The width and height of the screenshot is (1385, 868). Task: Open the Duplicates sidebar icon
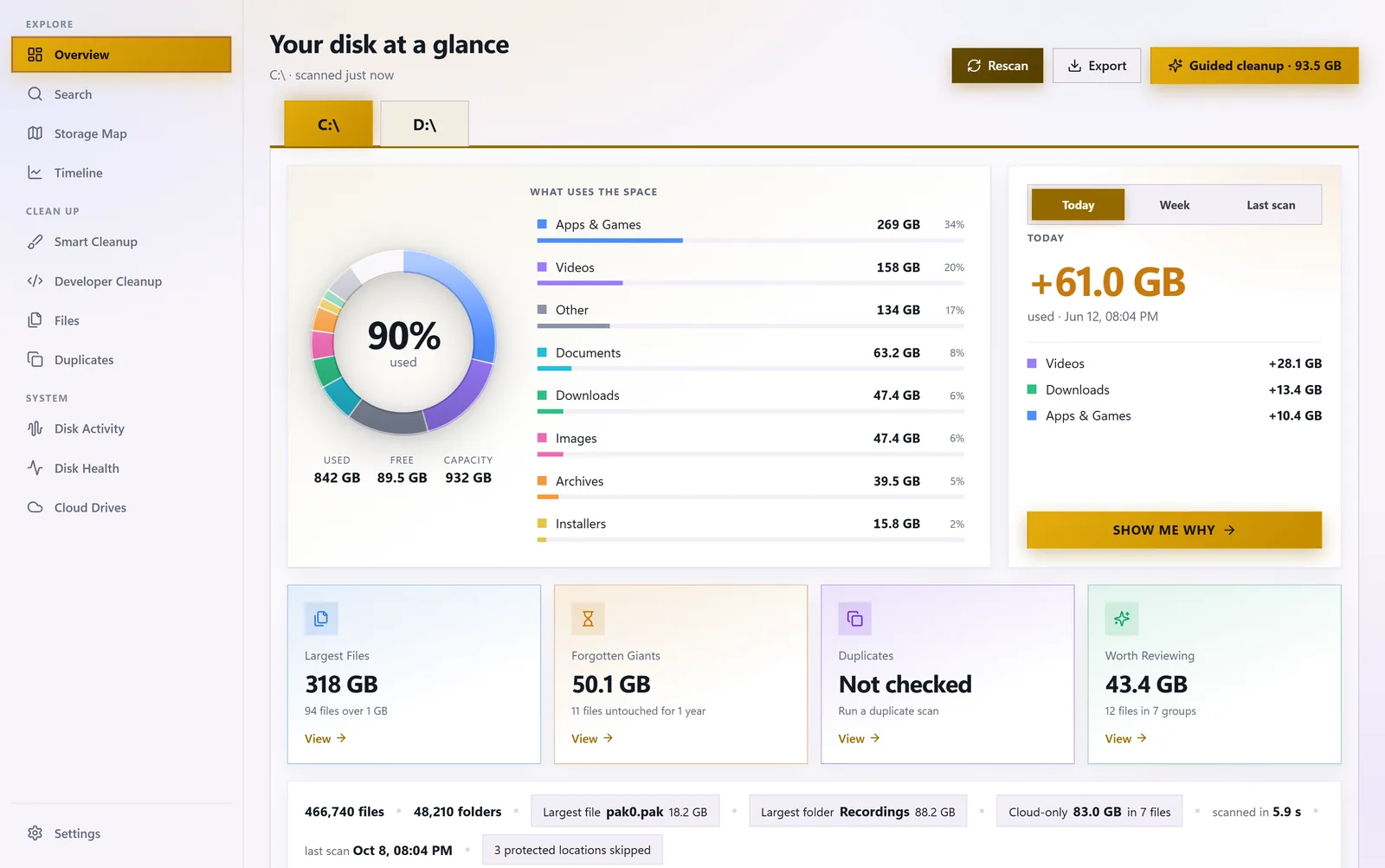[35, 359]
